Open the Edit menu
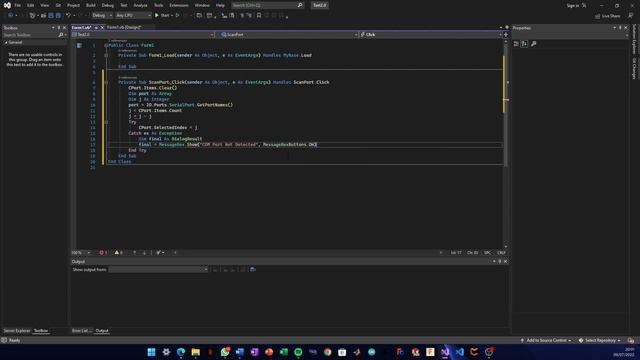 coord(31,5)
